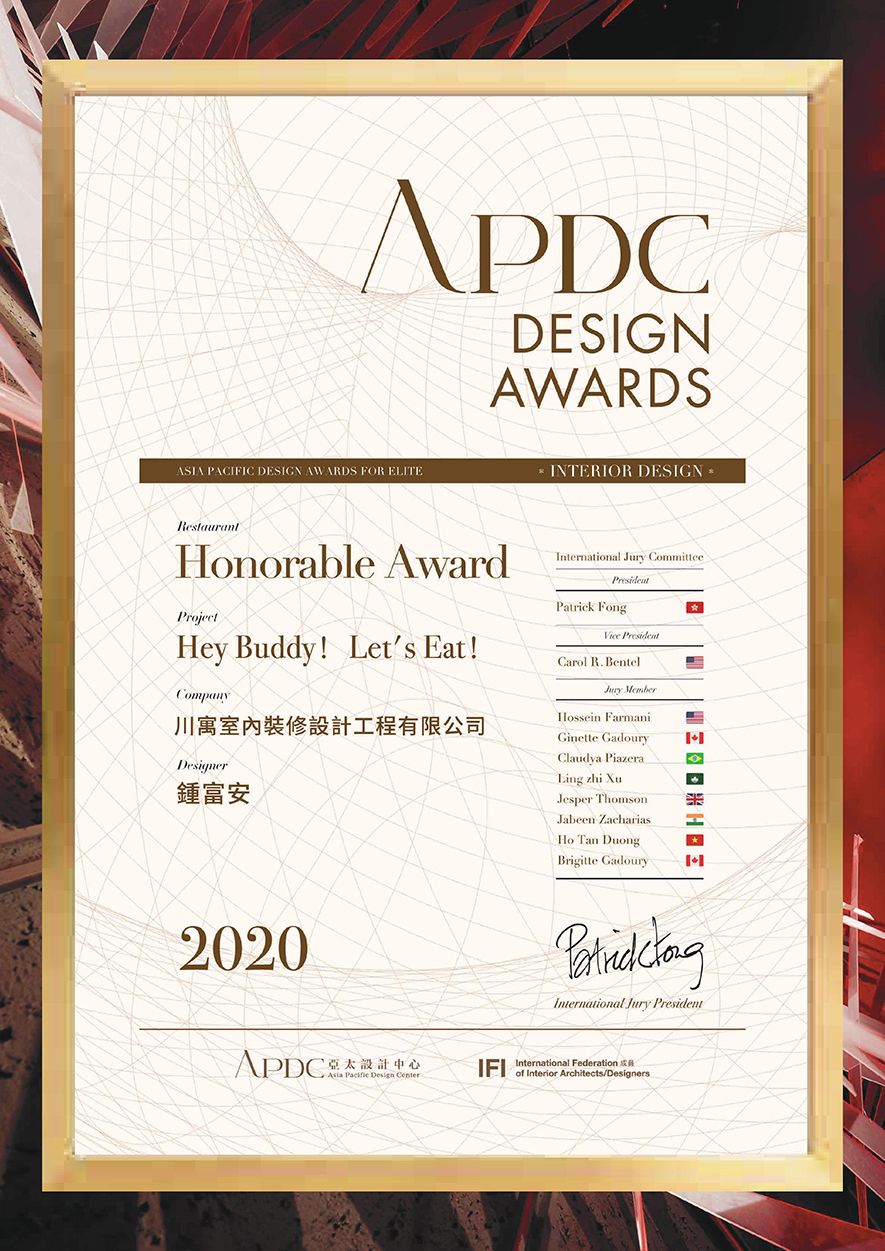Click the 'Restaurant' category label
The image size is (885, 1251).
pos(208,526)
